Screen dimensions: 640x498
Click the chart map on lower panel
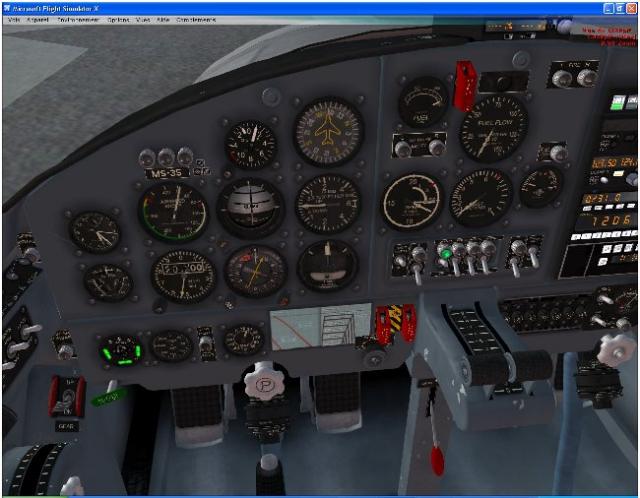320,326
